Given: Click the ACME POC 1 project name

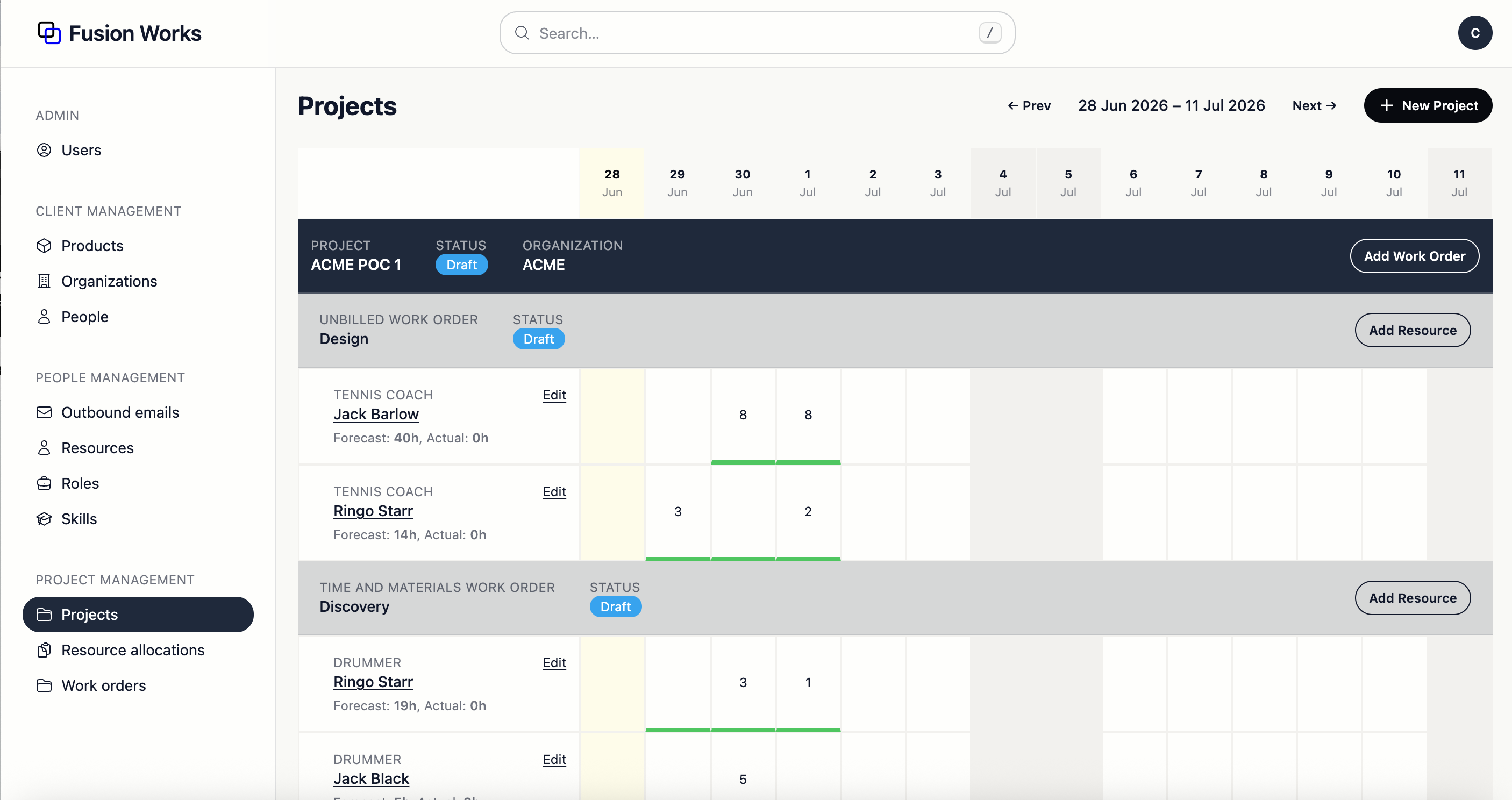Looking at the screenshot, I should (x=356, y=265).
